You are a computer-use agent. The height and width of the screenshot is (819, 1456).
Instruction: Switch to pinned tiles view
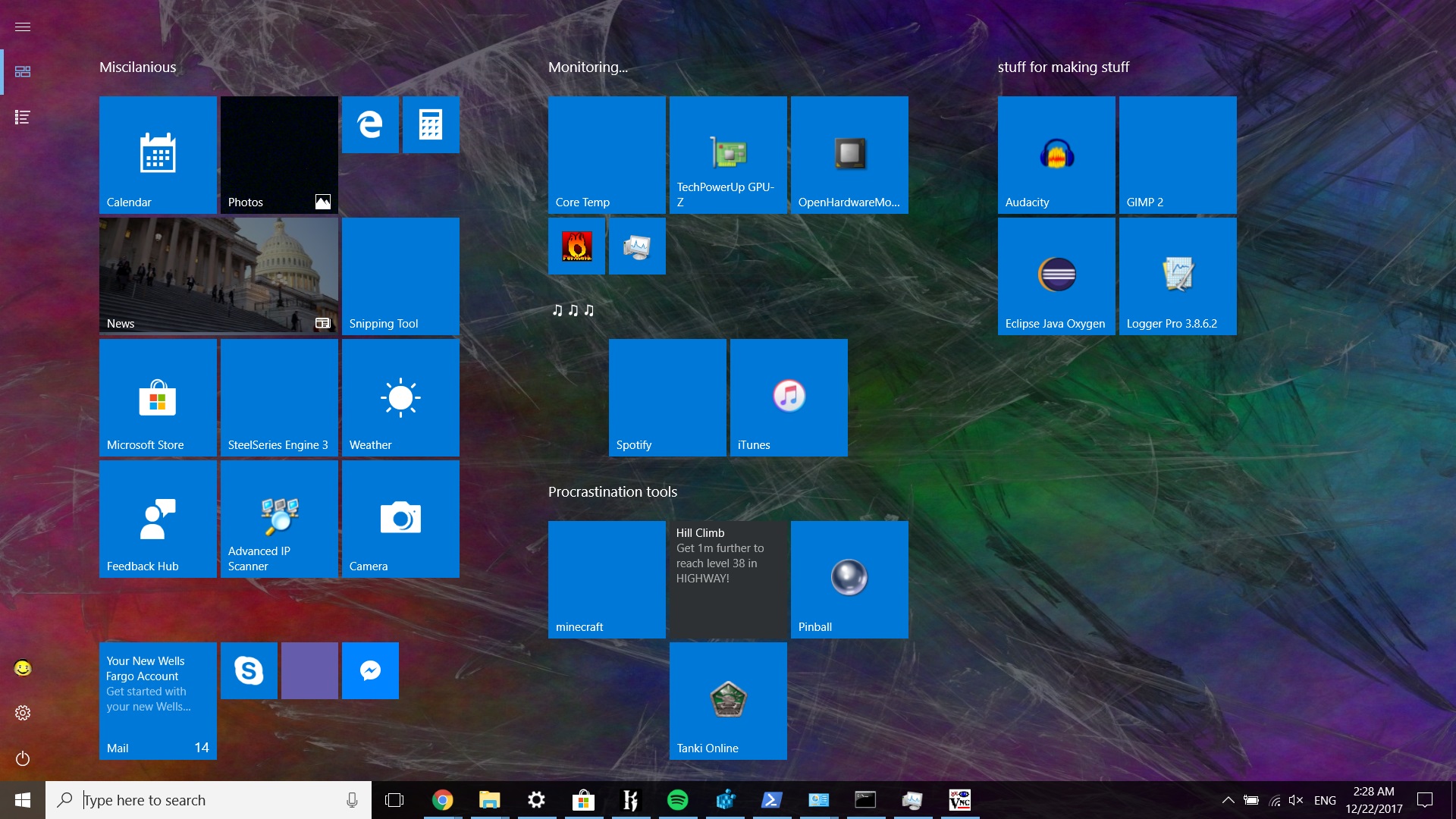click(23, 71)
